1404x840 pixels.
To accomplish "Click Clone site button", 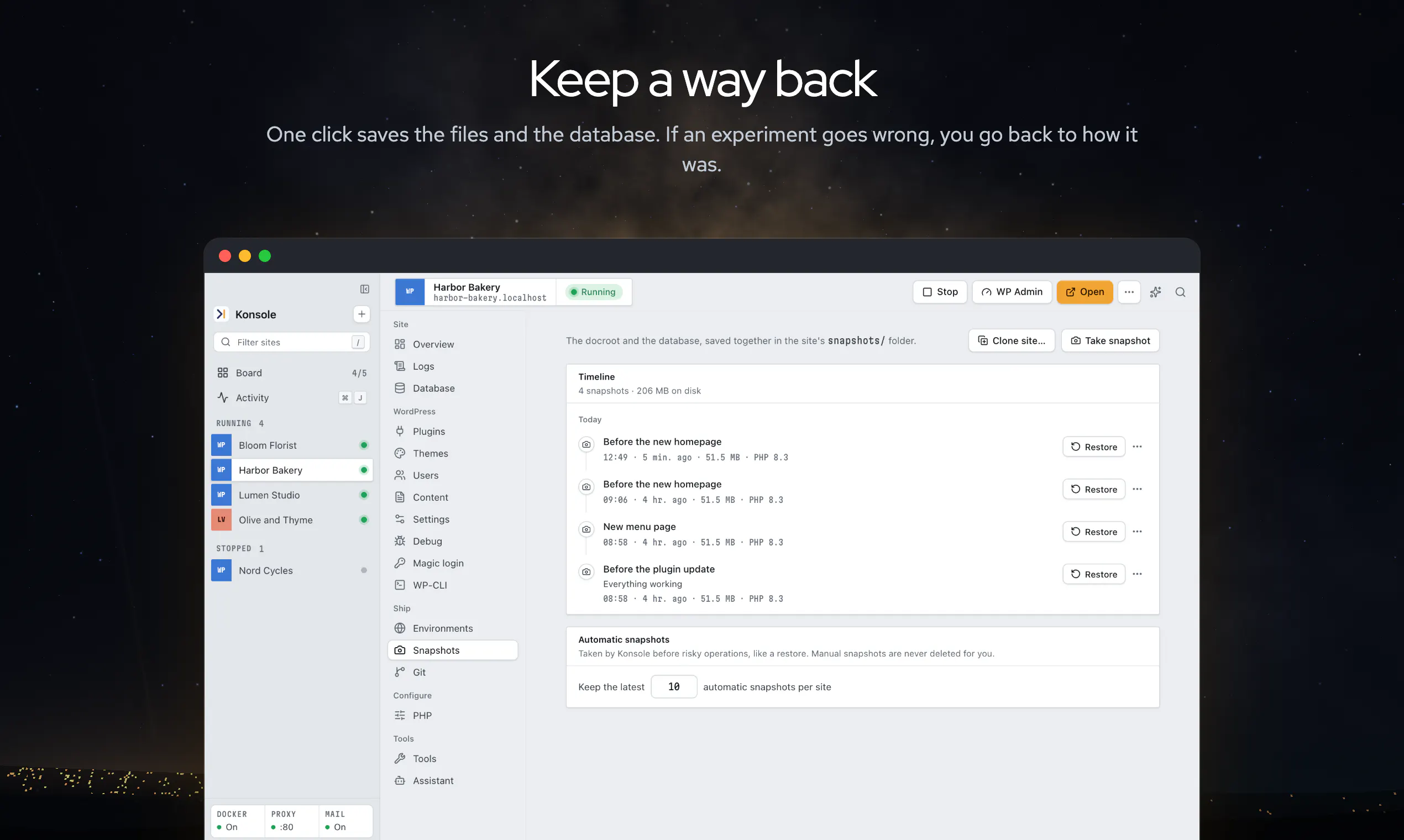I will pos(1011,340).
